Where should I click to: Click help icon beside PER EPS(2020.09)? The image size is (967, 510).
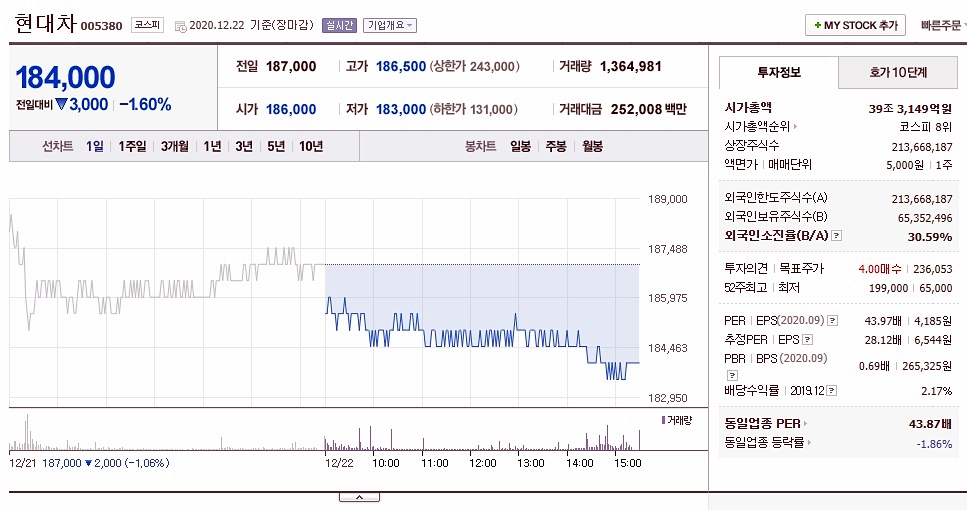pos(833,321)
